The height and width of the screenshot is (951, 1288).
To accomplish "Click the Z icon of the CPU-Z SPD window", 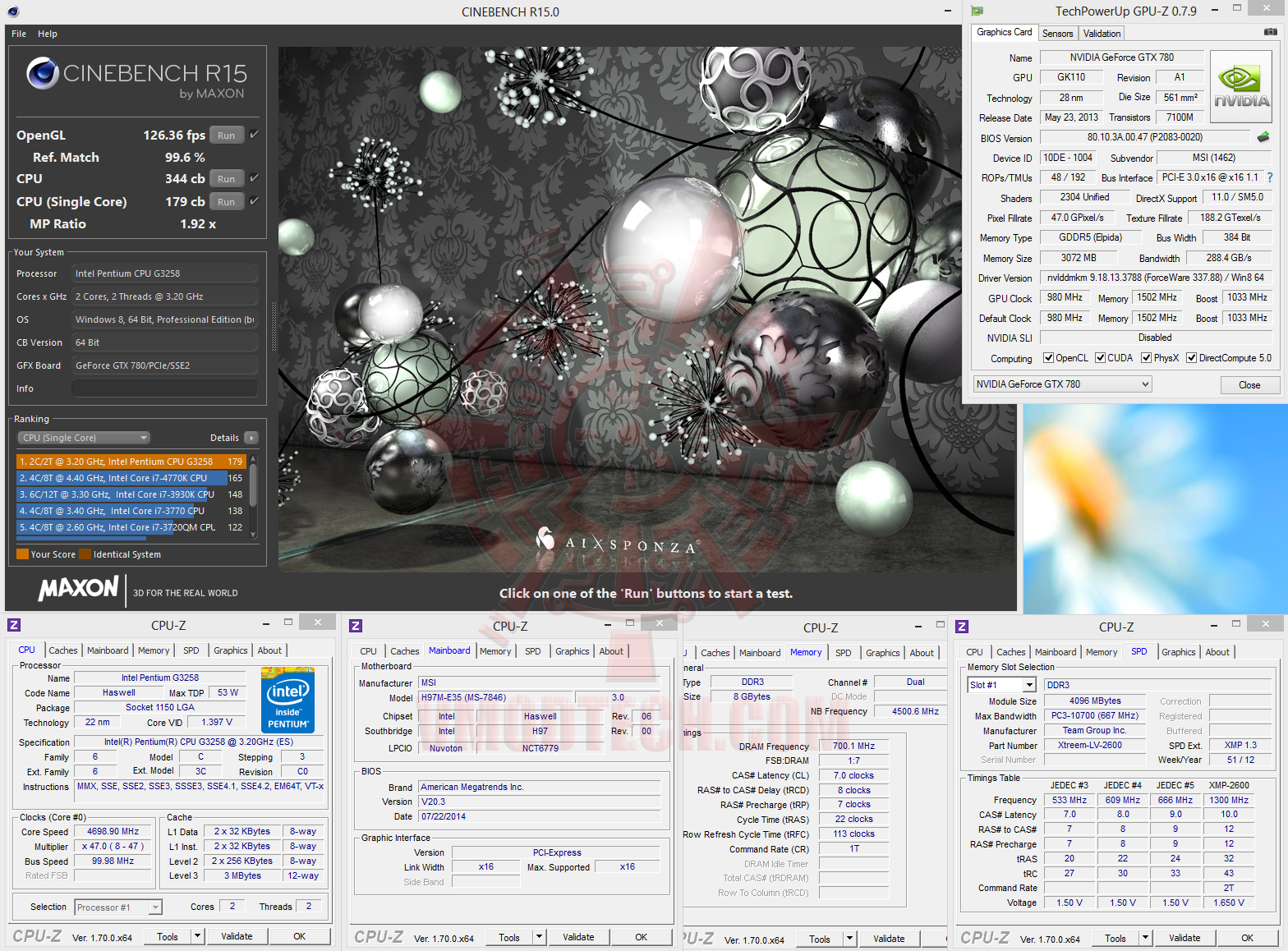I will coord(962,627).
